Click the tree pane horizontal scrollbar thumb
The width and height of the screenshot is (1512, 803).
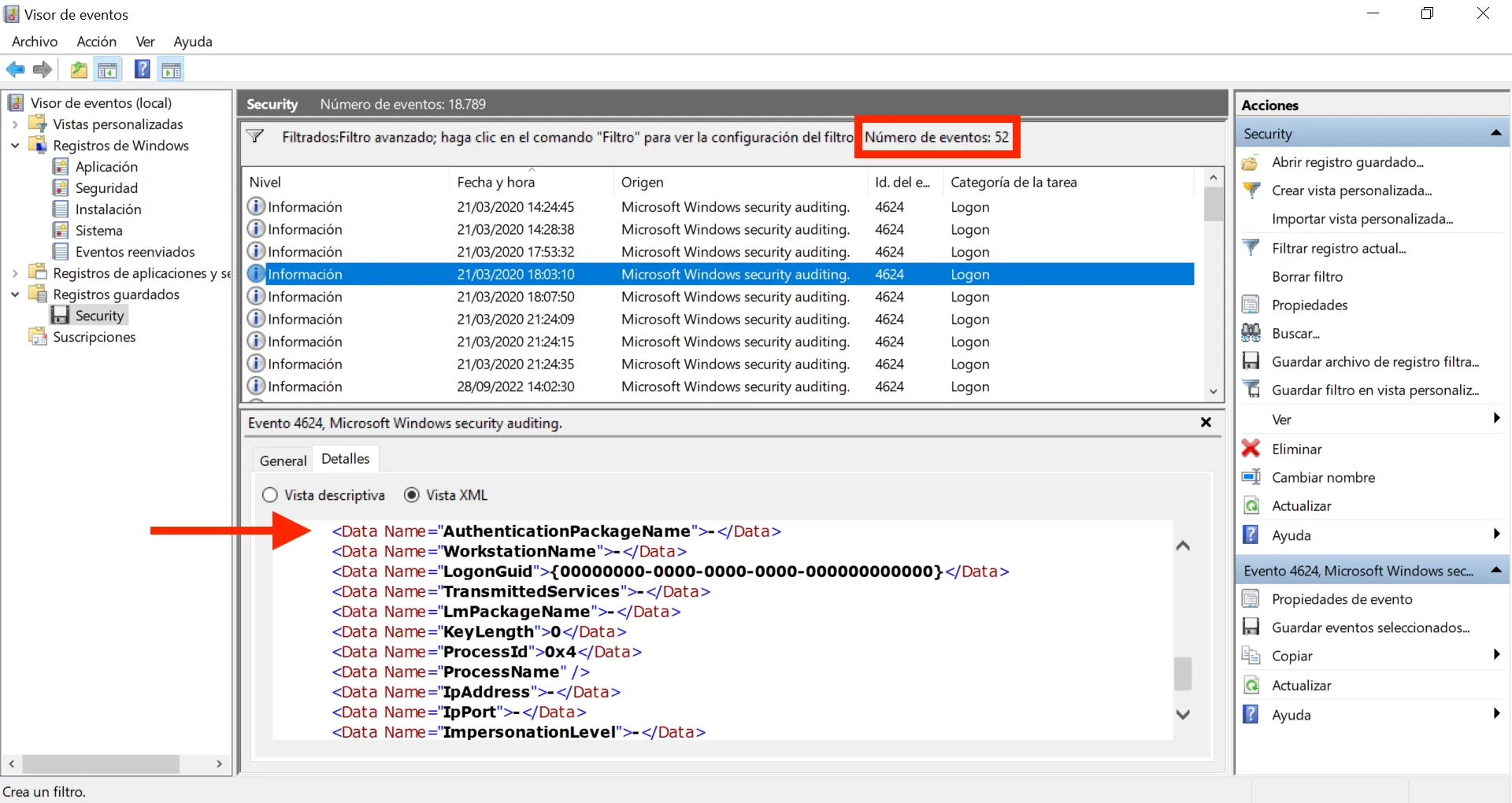tap(101, 764)
